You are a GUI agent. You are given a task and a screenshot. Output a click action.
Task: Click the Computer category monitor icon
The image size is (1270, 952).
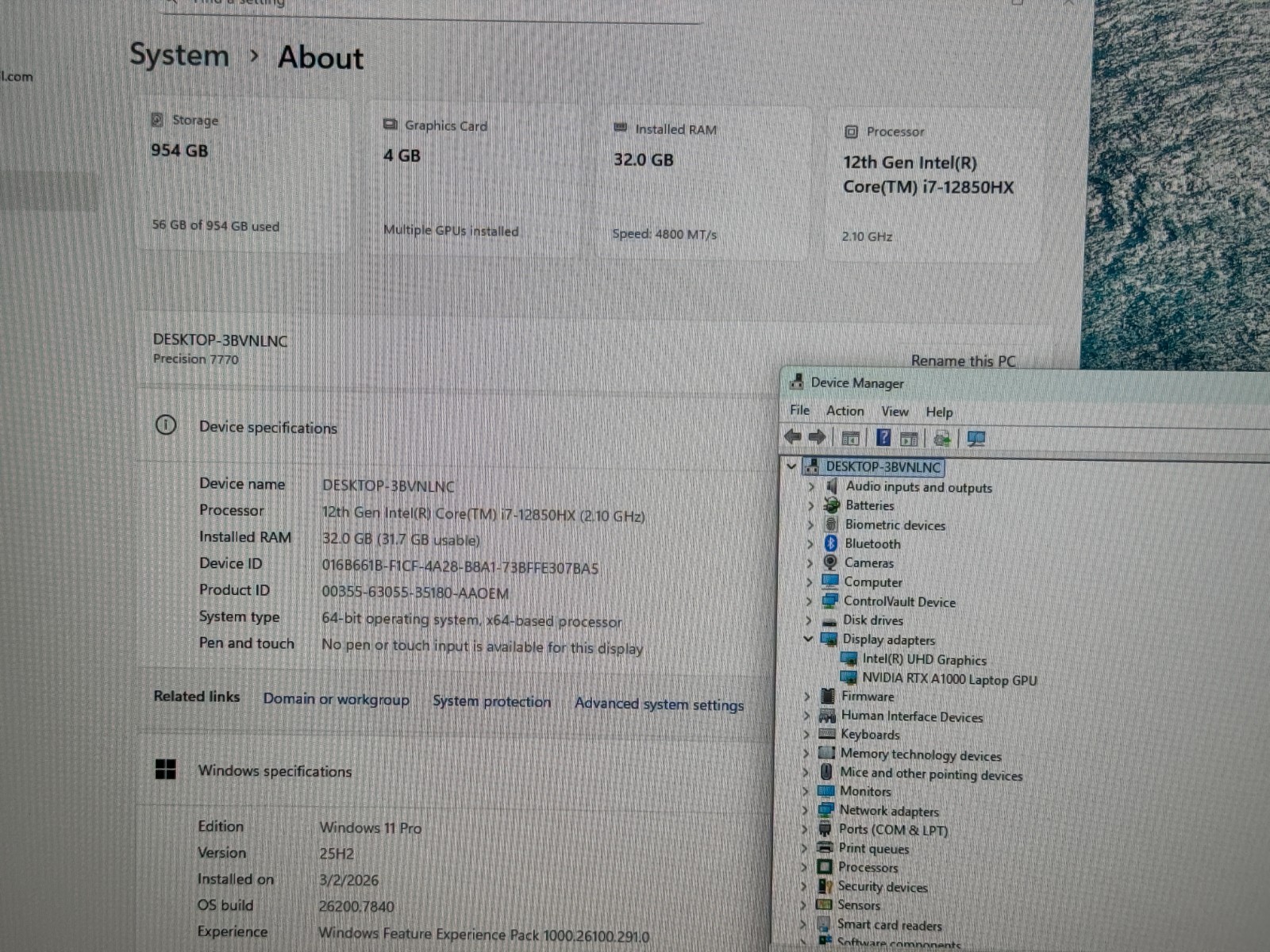coord(830,581)
